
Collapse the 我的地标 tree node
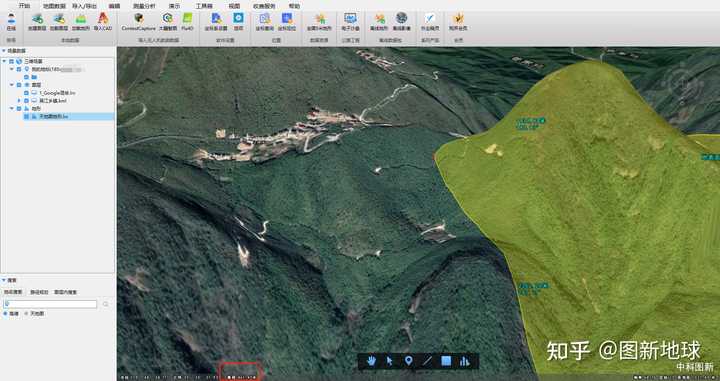(x=12, y=69)
